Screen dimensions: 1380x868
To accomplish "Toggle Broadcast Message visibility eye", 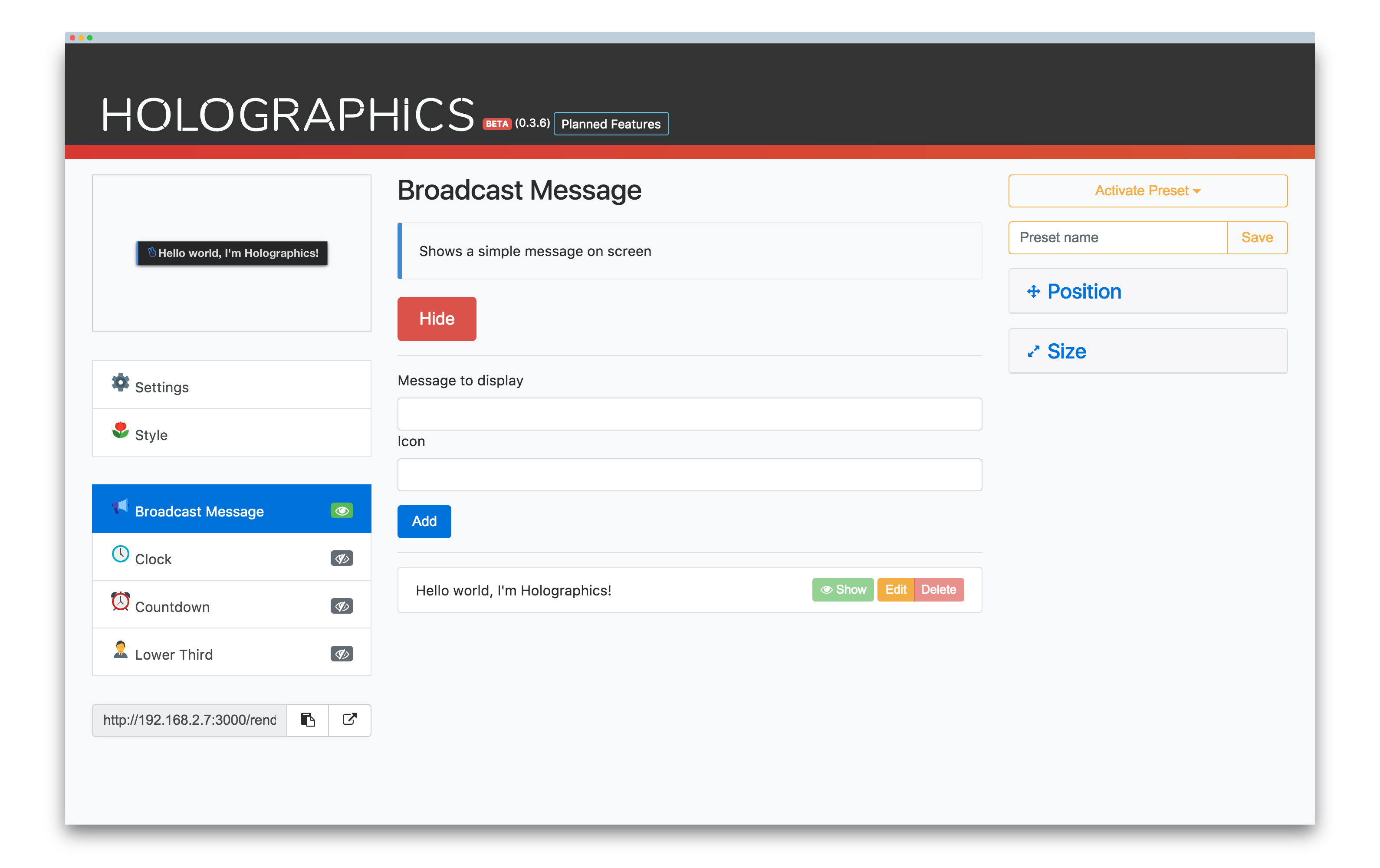I will point(342,510).
